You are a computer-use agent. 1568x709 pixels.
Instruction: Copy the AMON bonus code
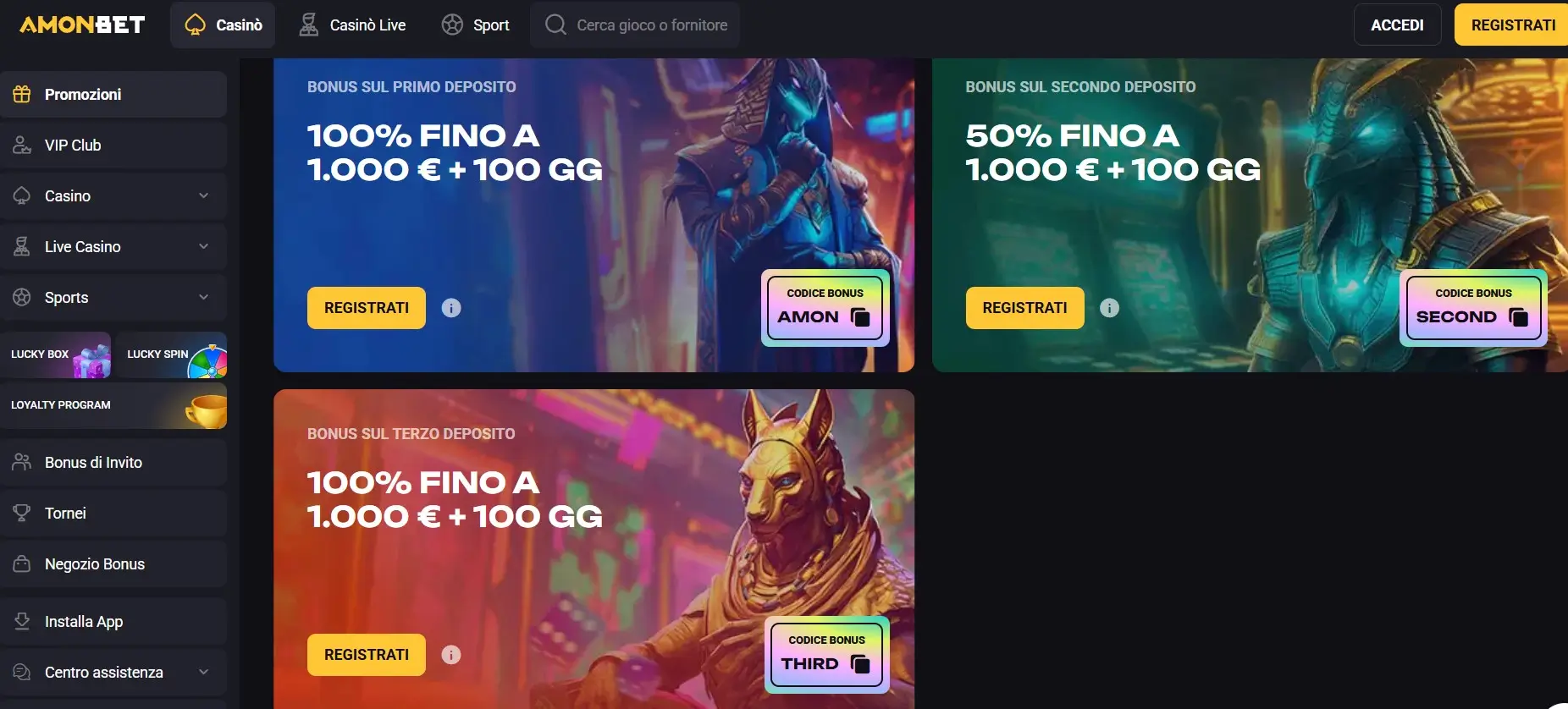[x=860, y=317]
